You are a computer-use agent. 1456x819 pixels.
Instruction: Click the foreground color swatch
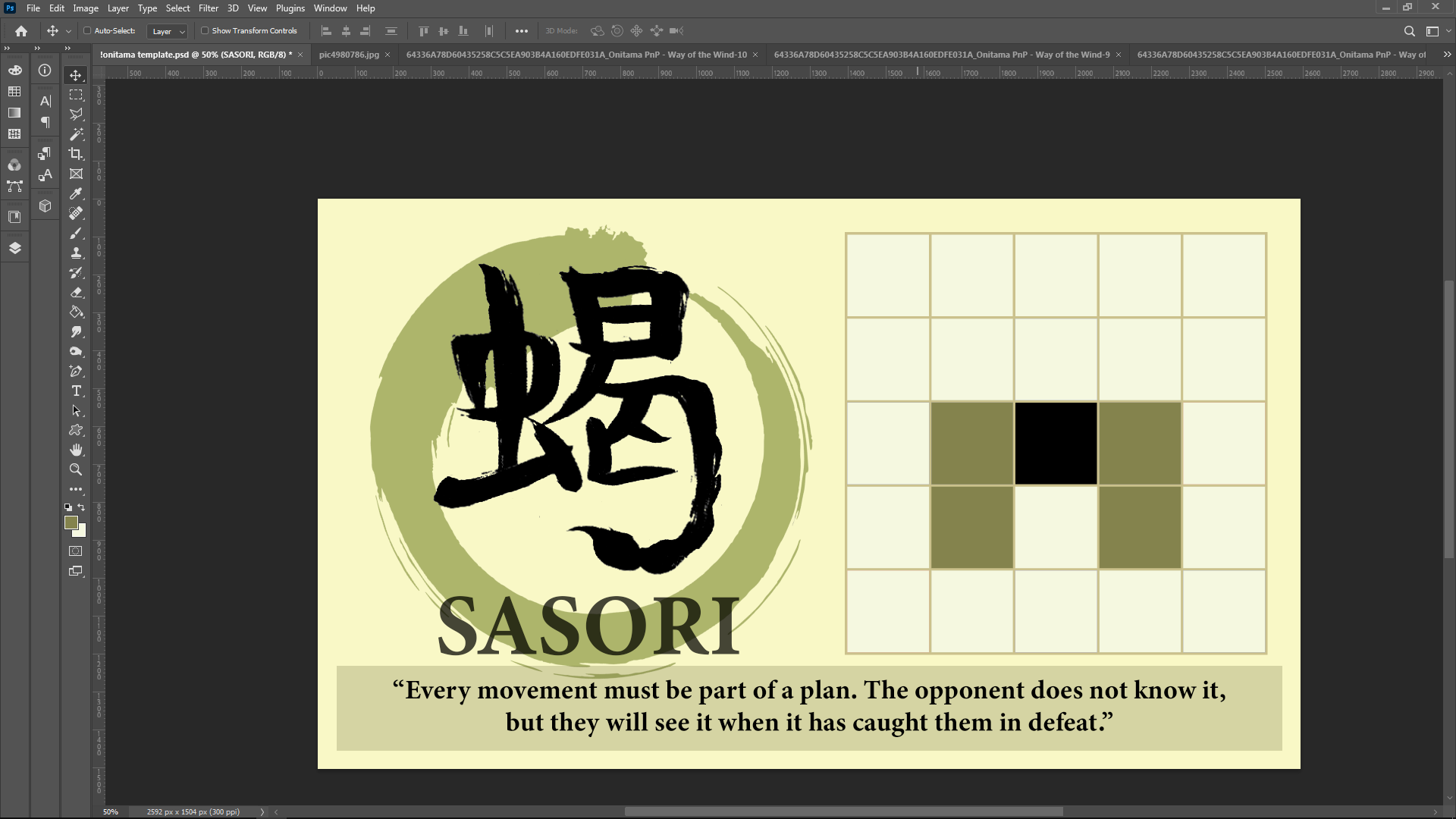click(71, 522)
